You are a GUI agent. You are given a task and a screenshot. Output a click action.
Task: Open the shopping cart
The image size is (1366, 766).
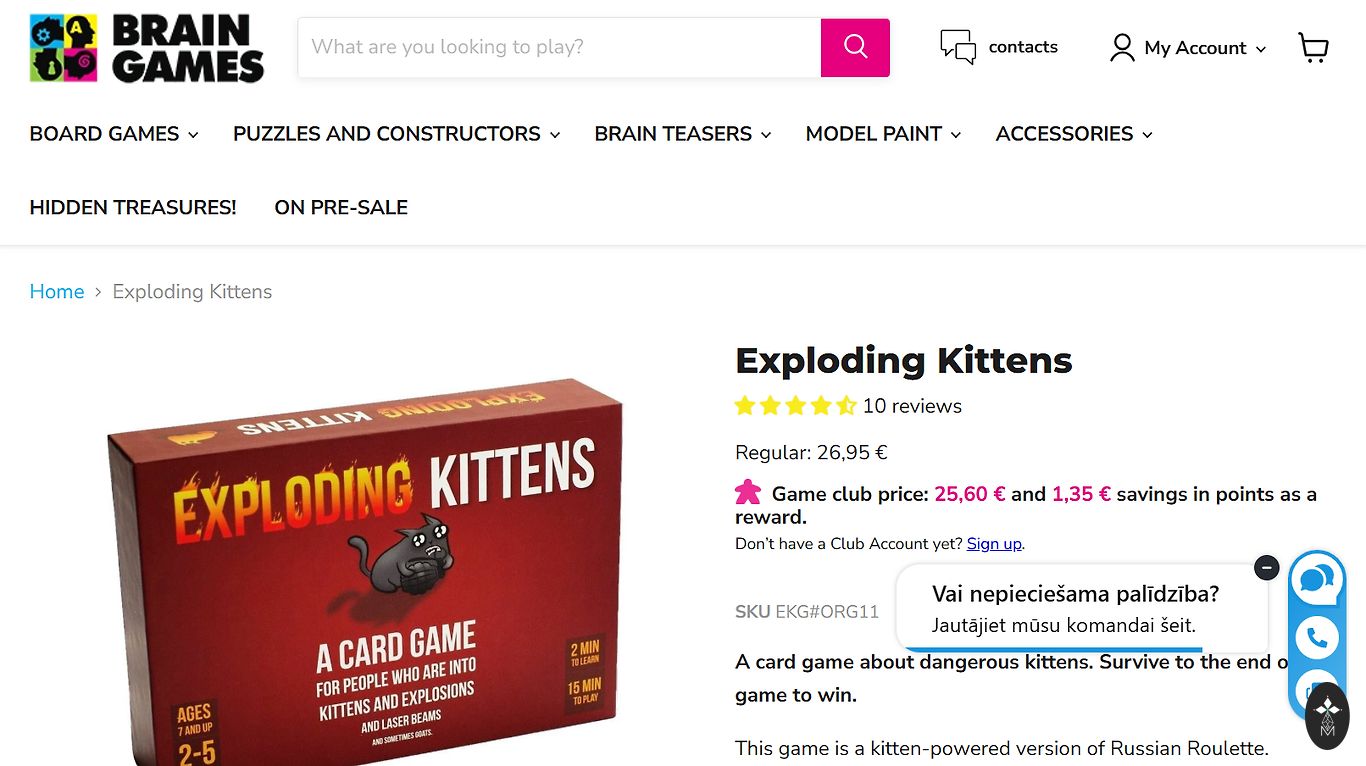click(1313, 47)
